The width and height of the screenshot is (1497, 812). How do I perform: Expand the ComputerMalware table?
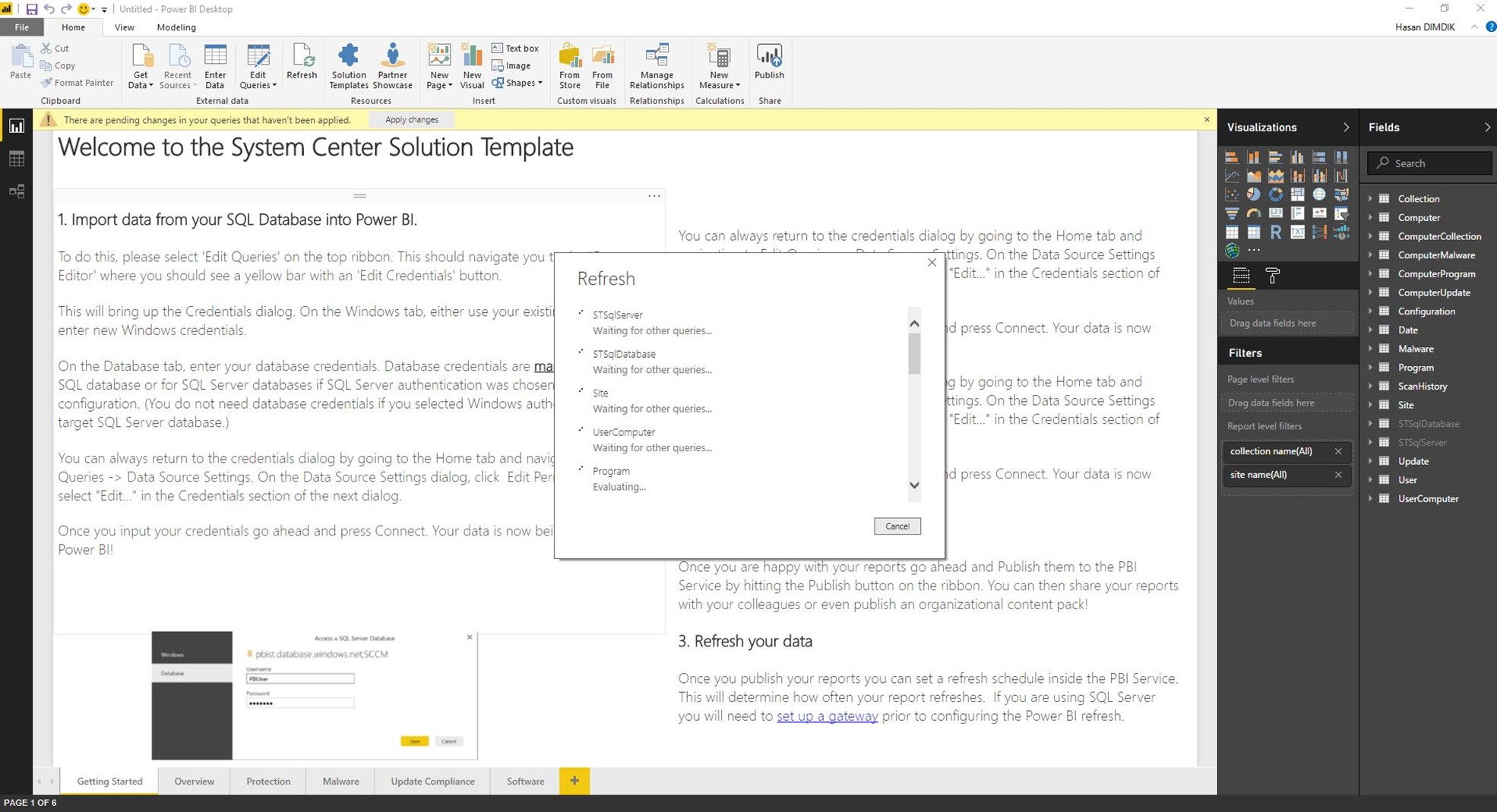[x=1371, y=254]
